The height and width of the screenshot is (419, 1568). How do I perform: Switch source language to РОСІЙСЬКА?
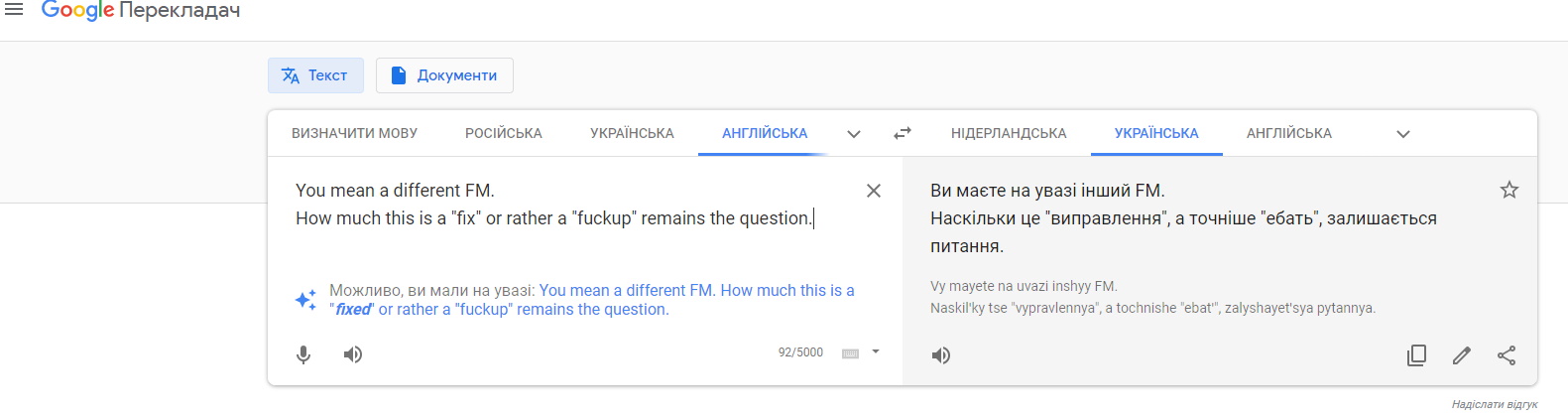(x=504, y=133)
